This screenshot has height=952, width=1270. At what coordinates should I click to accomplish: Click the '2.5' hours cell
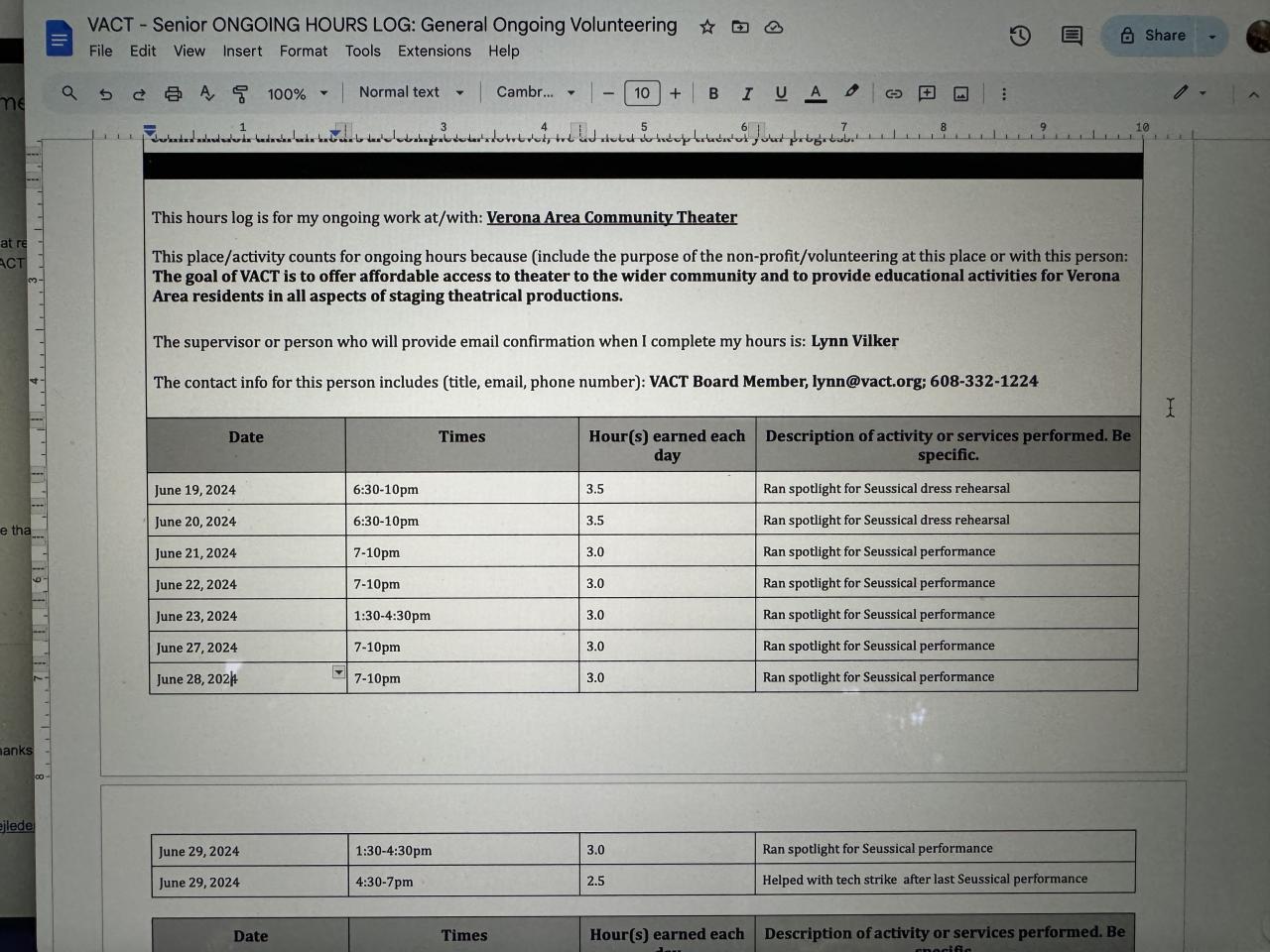point(668,881)
